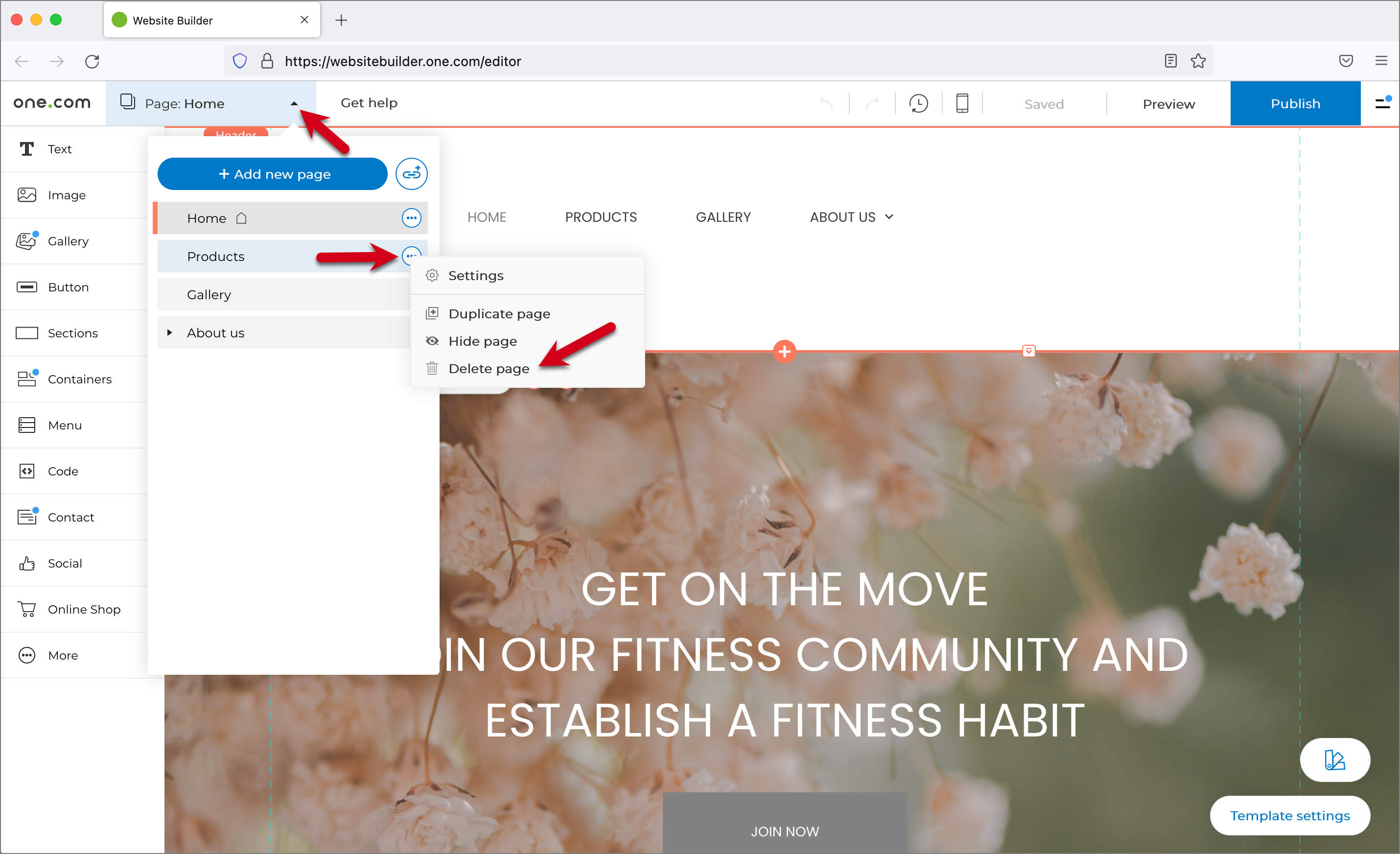Click the Add new page button
1400x854 pixels.
(272, 174)
